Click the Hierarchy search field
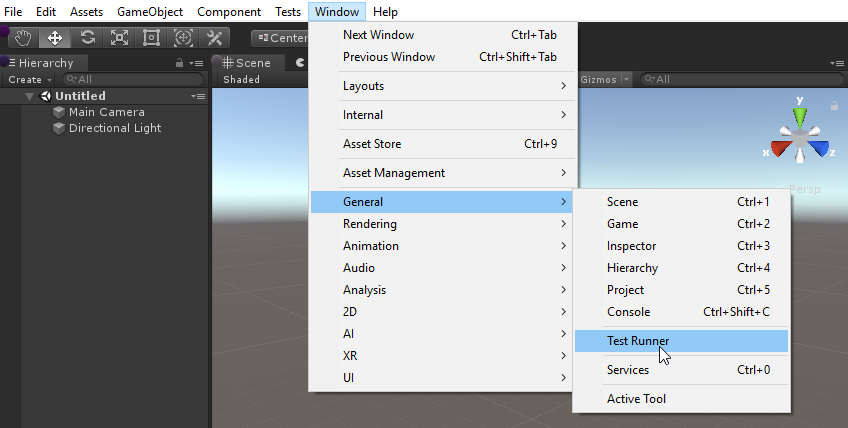The height and width of the screenshot is (428, 848). tap(130, 79)
